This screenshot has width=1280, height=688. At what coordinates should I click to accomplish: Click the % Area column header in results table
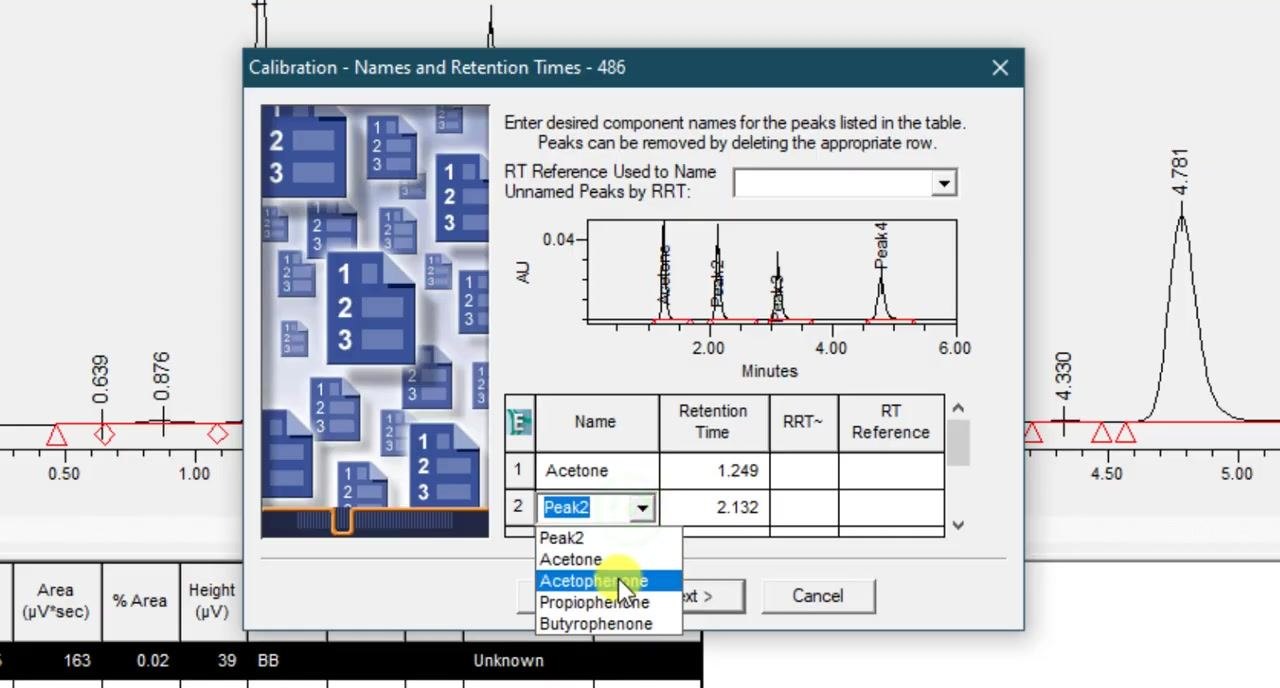click(x=140, y=601)
